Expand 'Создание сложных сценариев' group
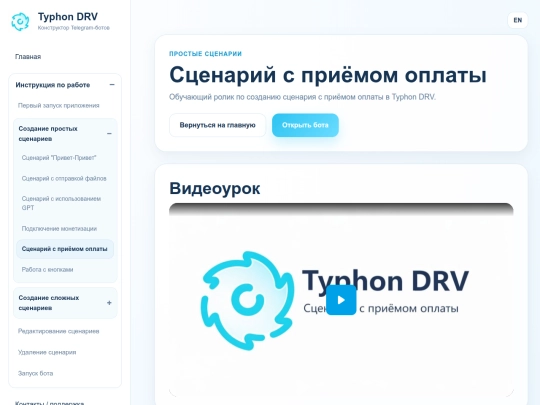540x405 pixels. pyautogui.click(x=109, y=303)
